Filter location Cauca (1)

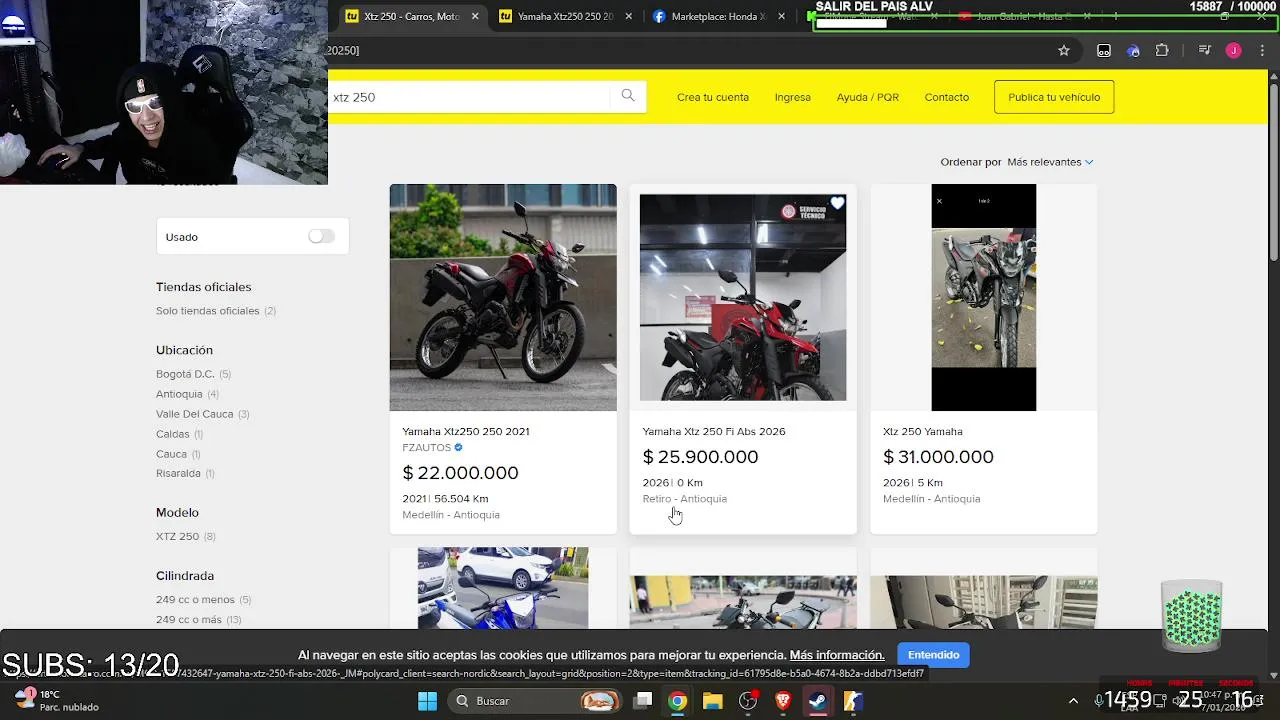tap(178, 454)
